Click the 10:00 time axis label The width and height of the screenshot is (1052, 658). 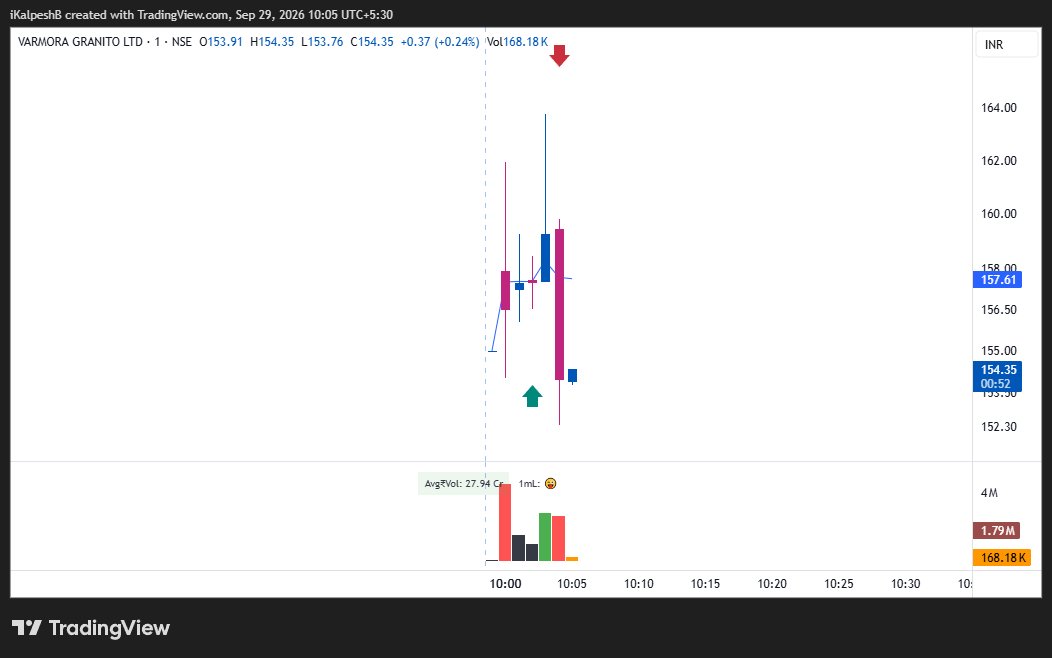[505, 584]
